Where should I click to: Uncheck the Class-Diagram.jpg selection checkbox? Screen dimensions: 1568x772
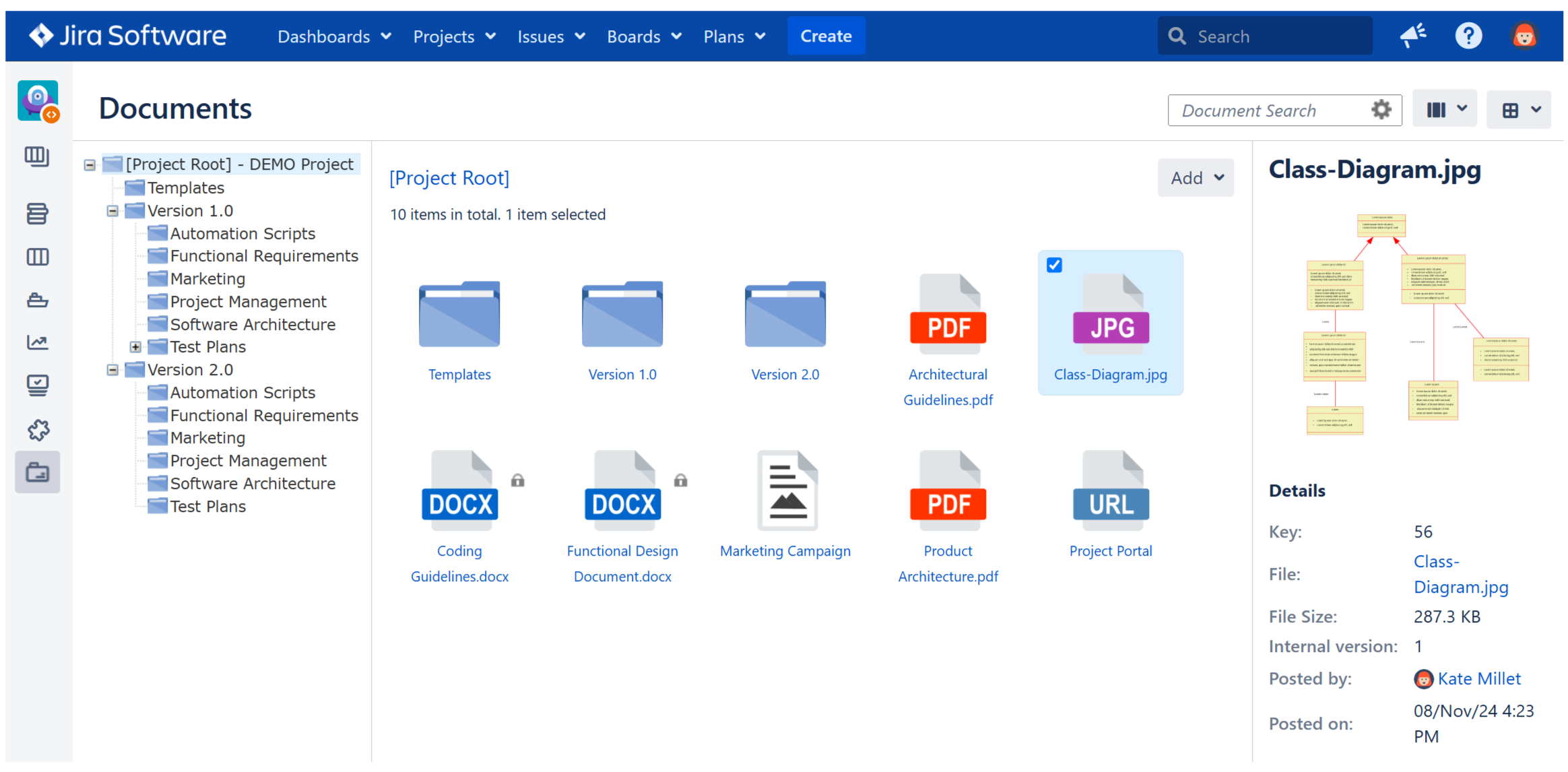(1053, 265)
